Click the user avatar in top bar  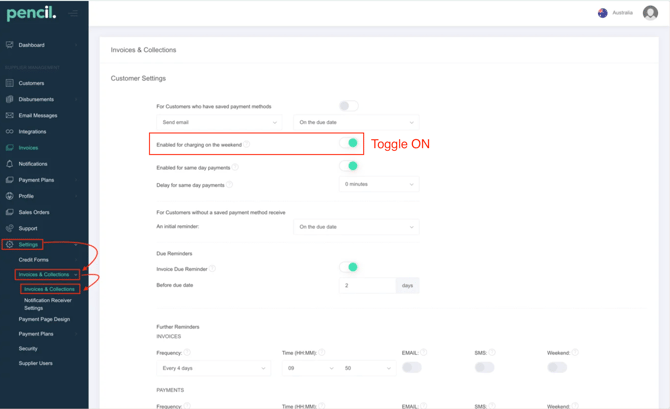[x=650, y=13]
